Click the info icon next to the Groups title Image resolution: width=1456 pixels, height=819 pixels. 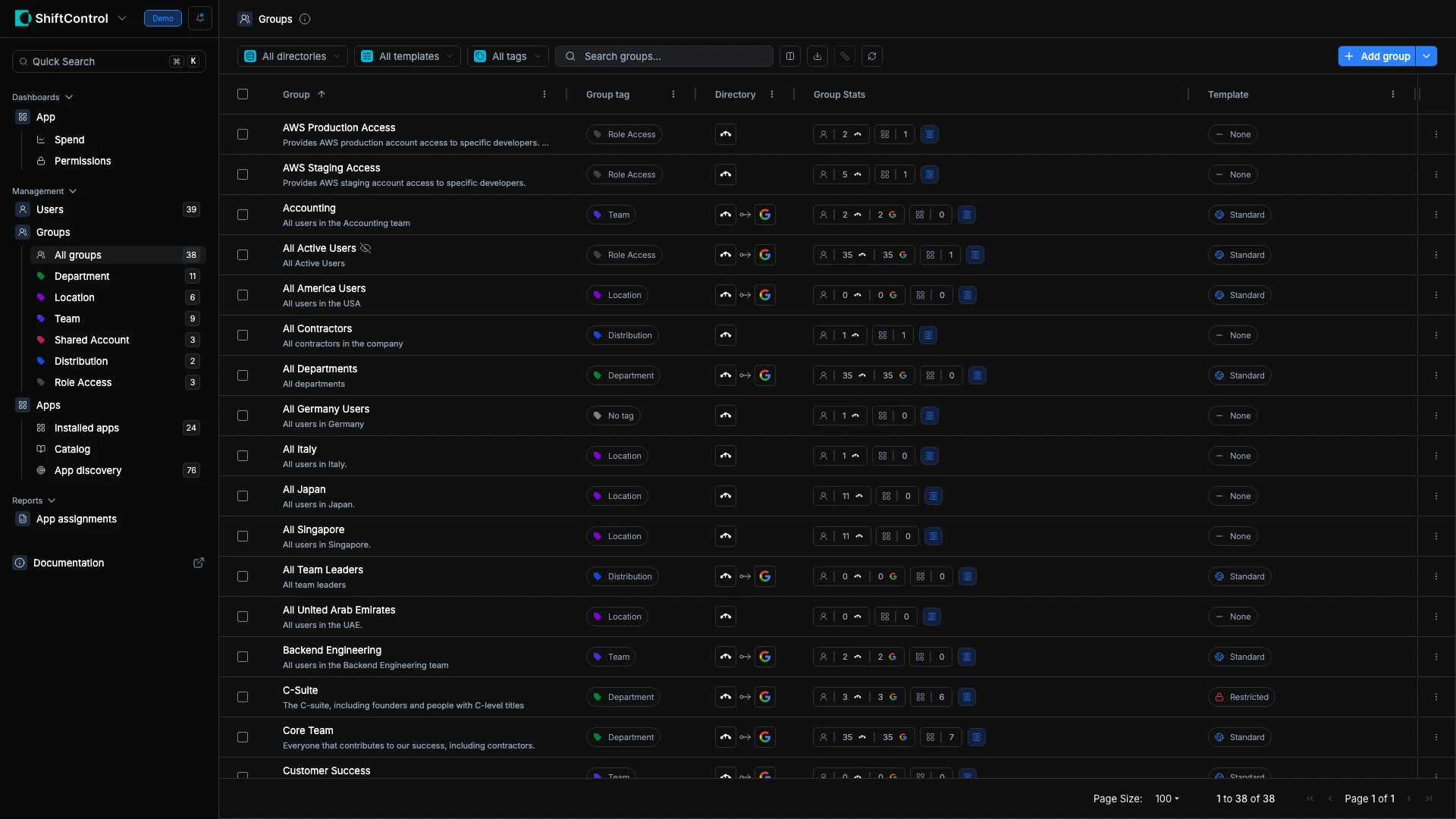305,19
